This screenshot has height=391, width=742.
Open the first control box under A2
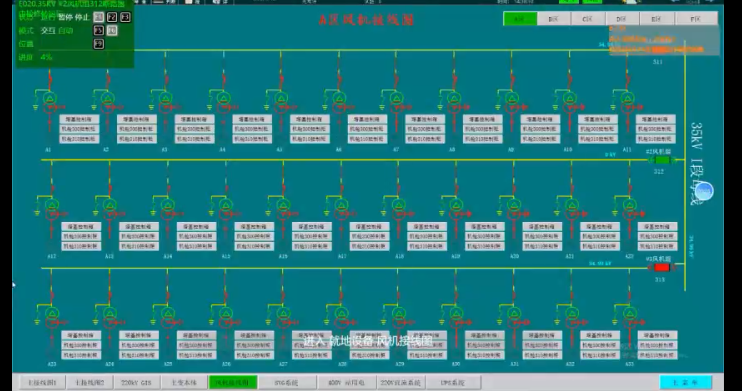[137, 119]
